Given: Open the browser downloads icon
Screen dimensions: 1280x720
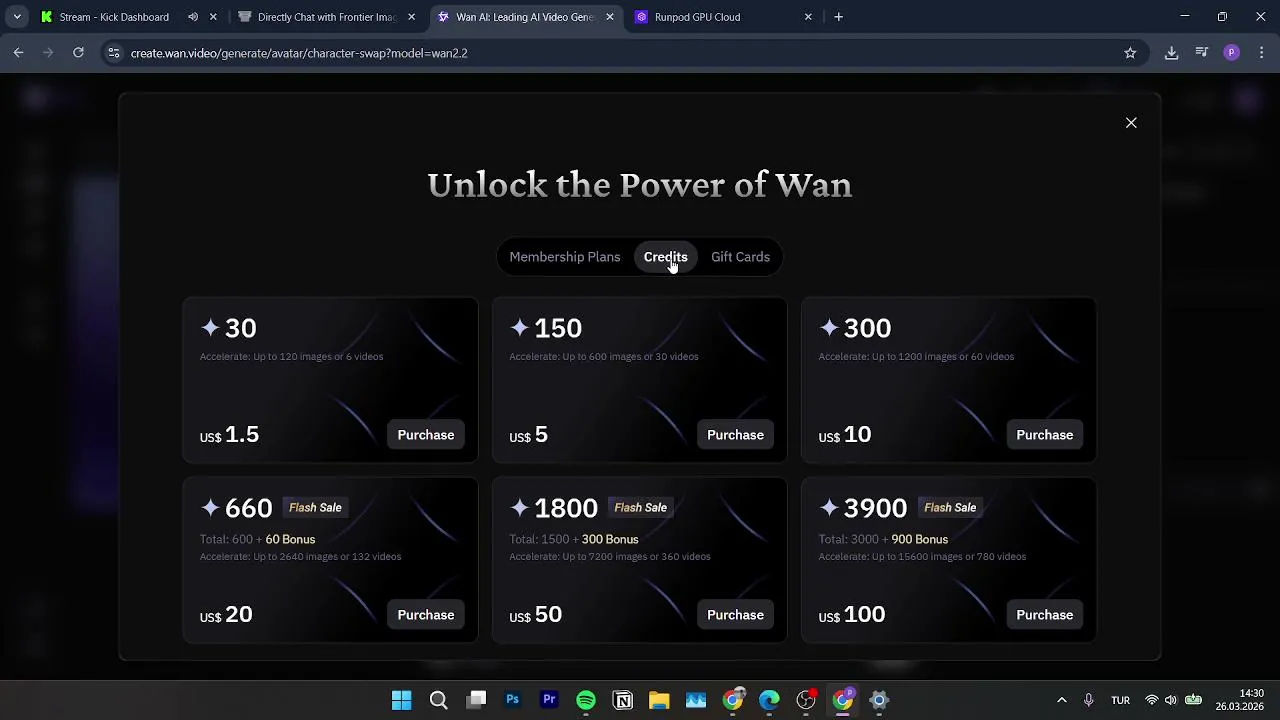Looking at the screenshot, I should coord(1171,53).
